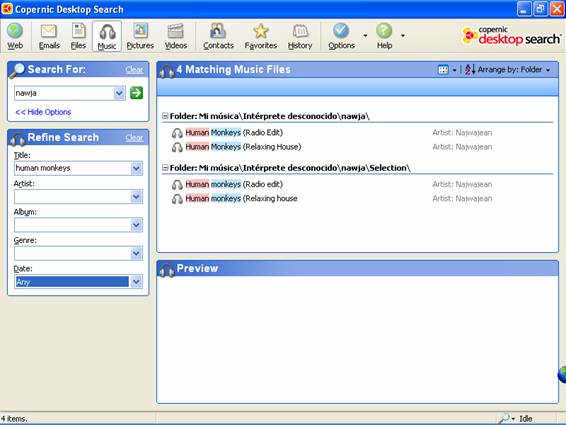Open the Help toolbar item

pos(384,36)
